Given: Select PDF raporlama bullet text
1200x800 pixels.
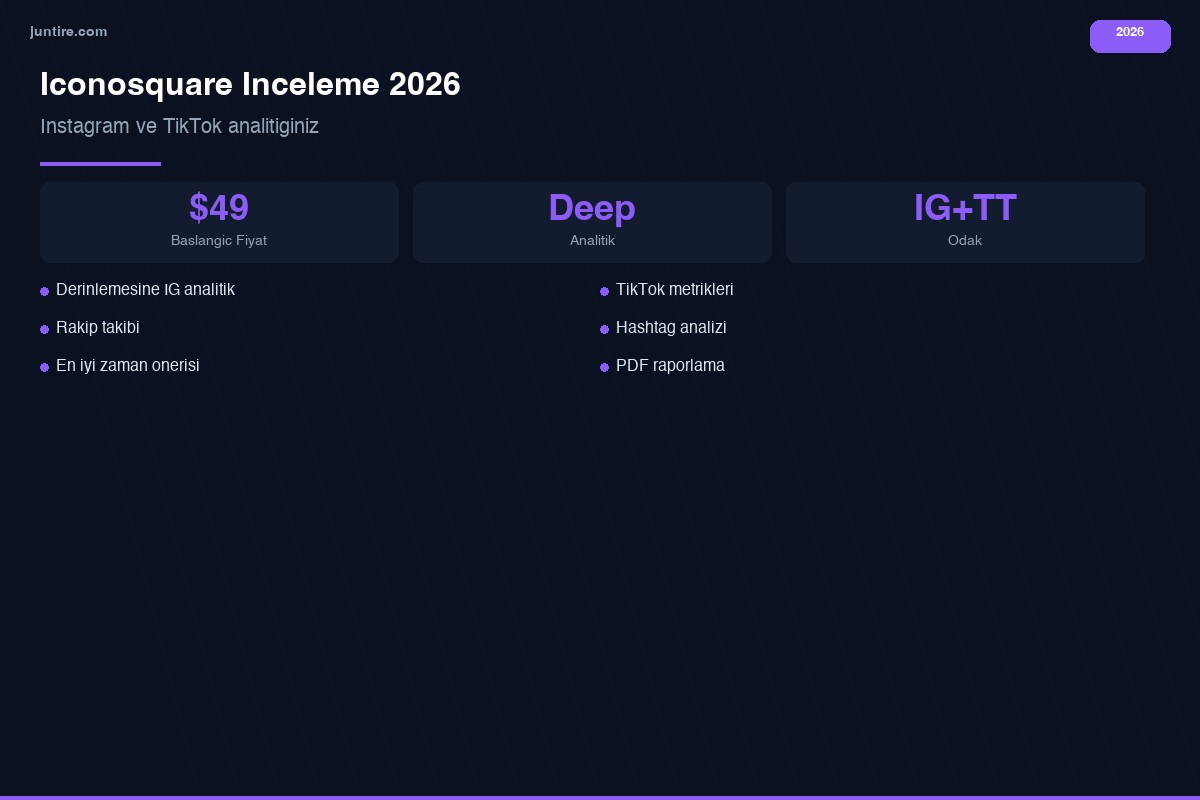Looking at the screenshot, I should [x=670, y=365].
